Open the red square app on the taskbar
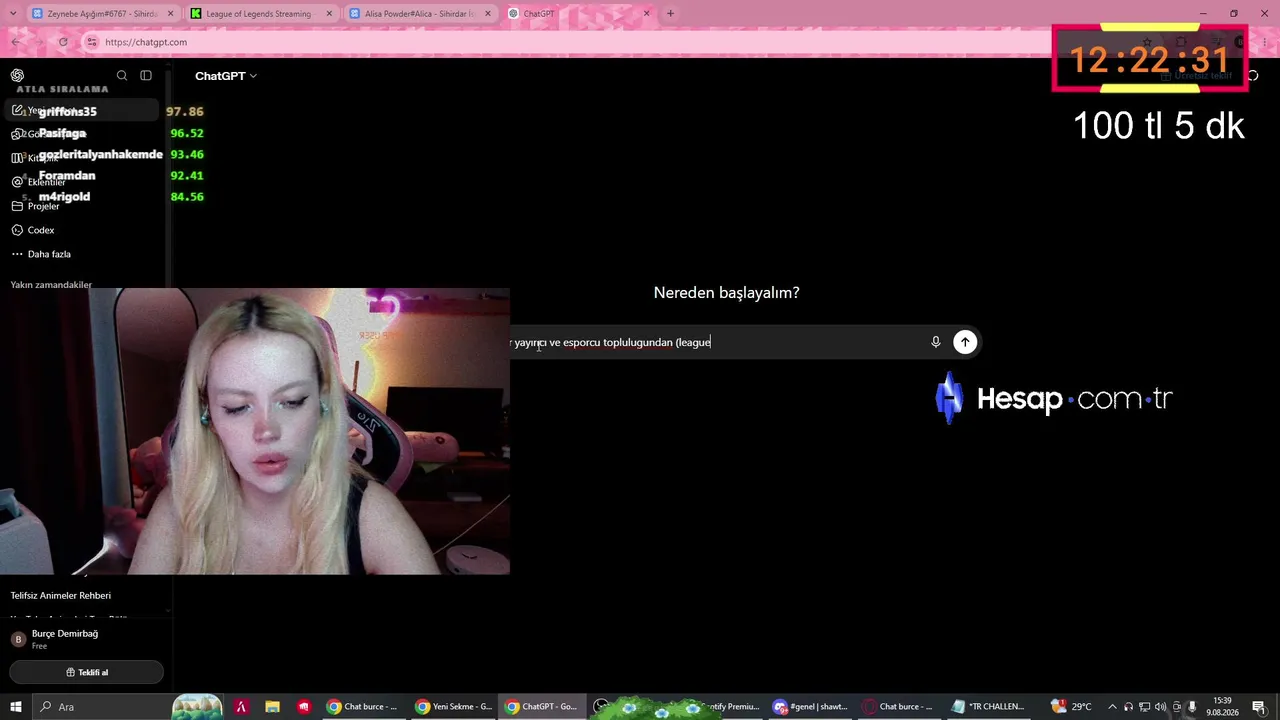This screenshot has height=720, width=1280. tap(304, 707)
